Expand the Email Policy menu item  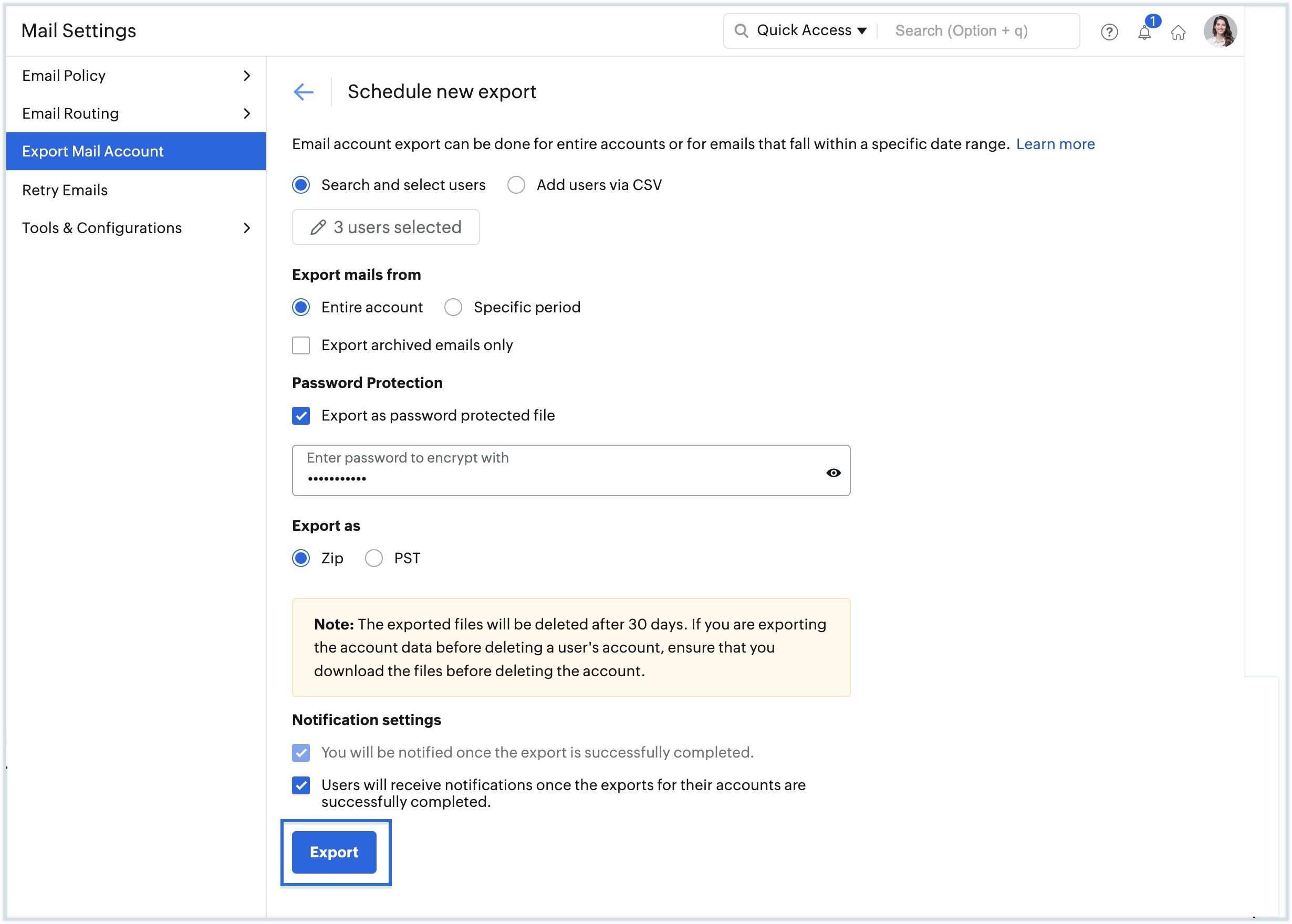pos(247,75)
